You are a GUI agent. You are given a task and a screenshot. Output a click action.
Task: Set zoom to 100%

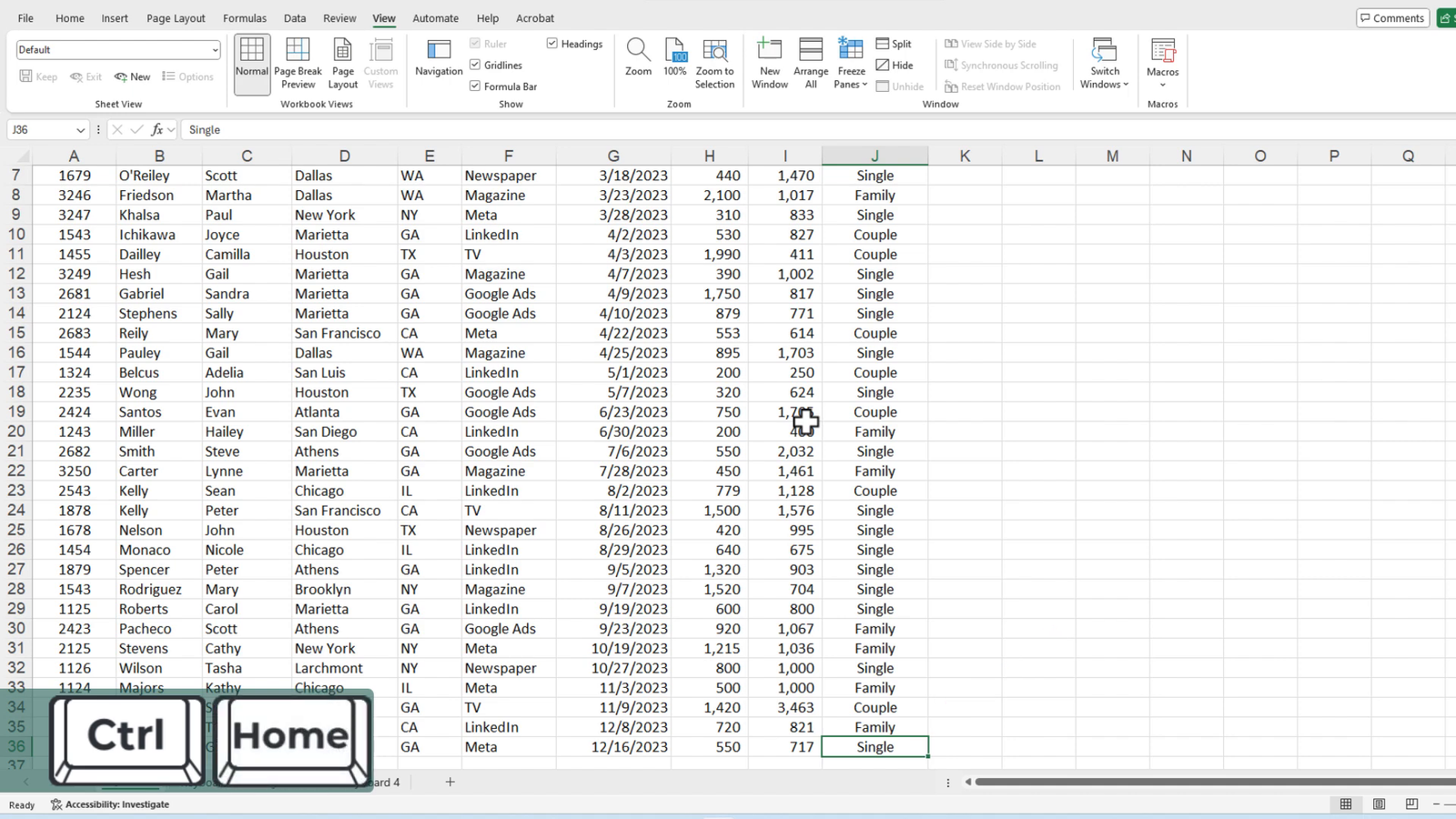tap(674, 55)
